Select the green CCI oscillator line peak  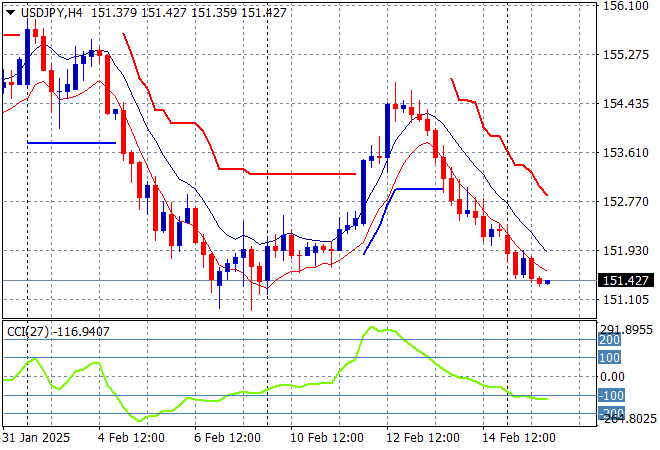point(373,327)
